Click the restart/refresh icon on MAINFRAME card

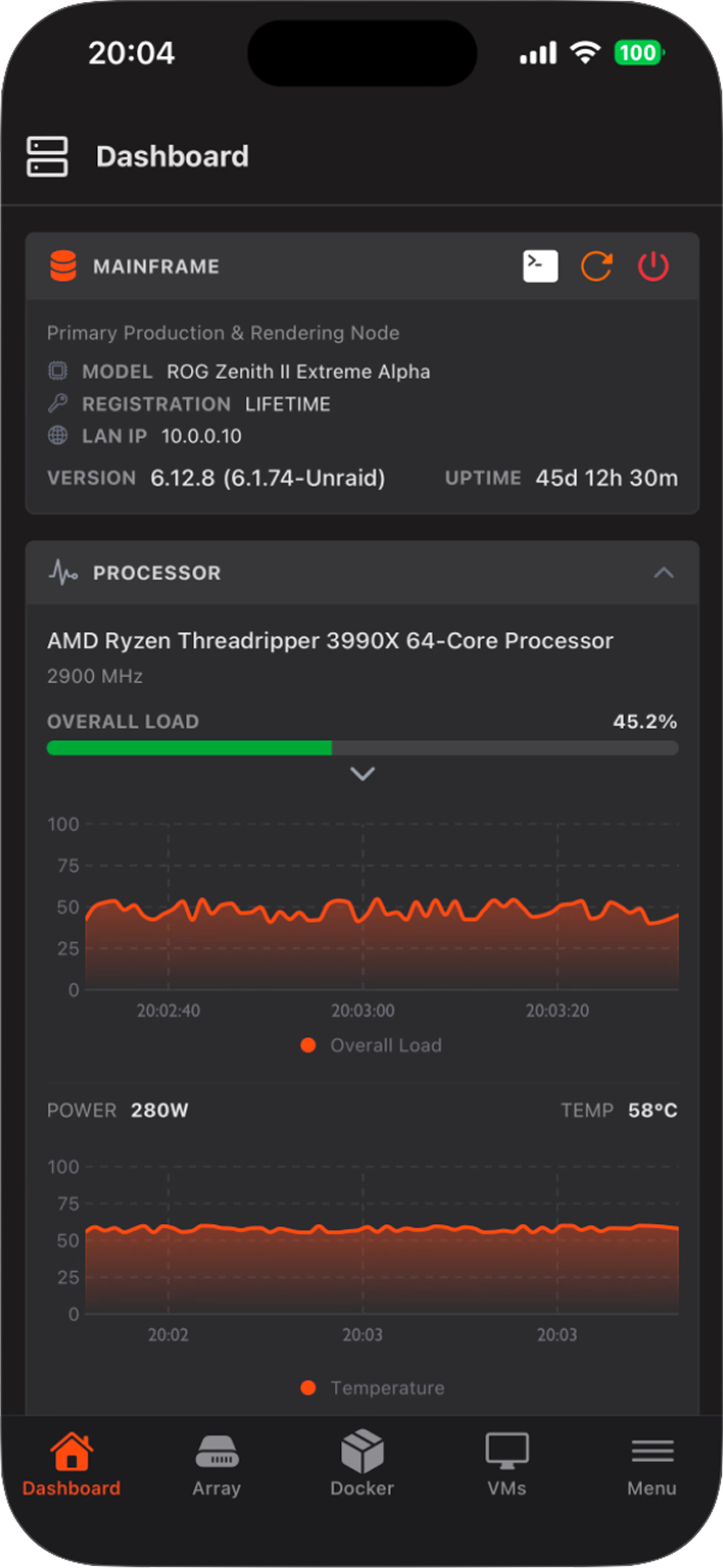click(x=597, y=266)
